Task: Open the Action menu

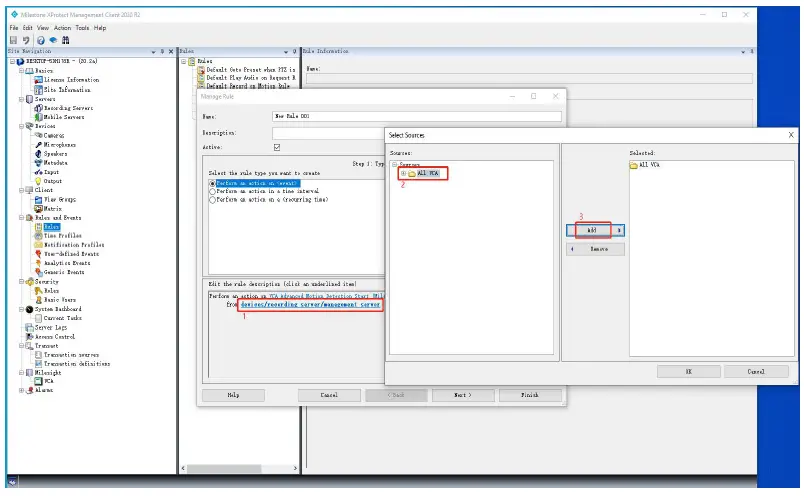Action: click(63, 28)
